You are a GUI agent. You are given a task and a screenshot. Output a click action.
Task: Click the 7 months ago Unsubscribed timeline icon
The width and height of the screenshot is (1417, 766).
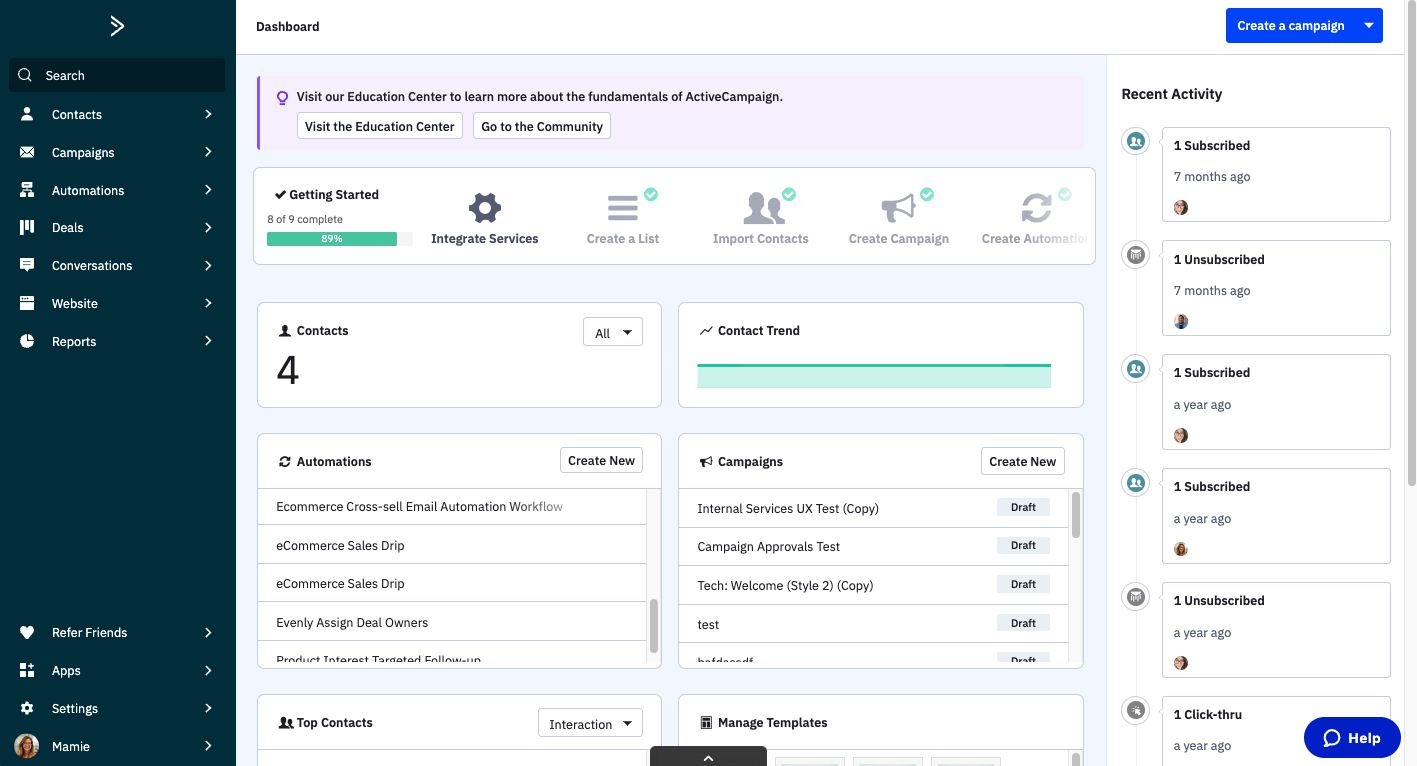1135,255
